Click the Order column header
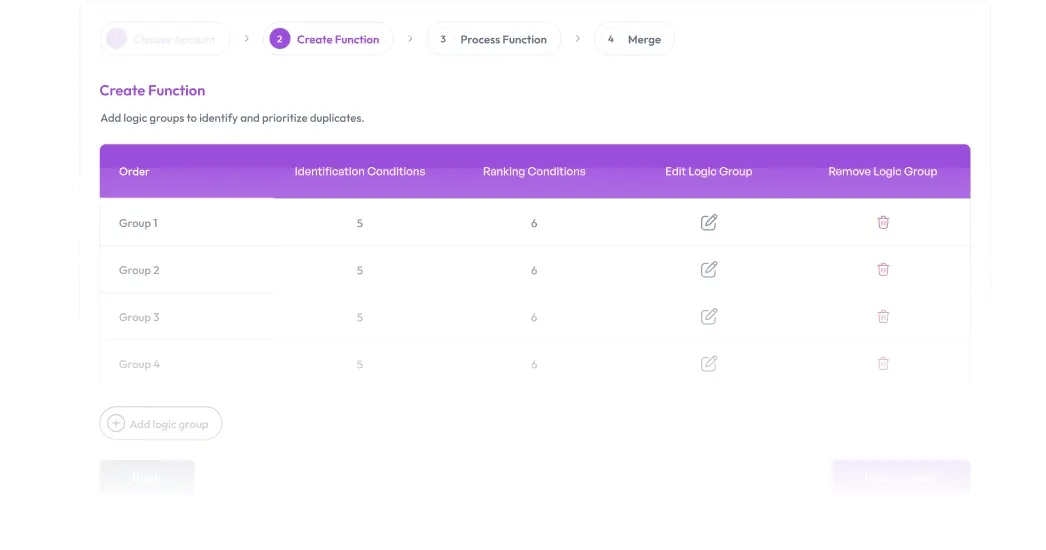The image size is (1046, 550). (x=134, y=172)
